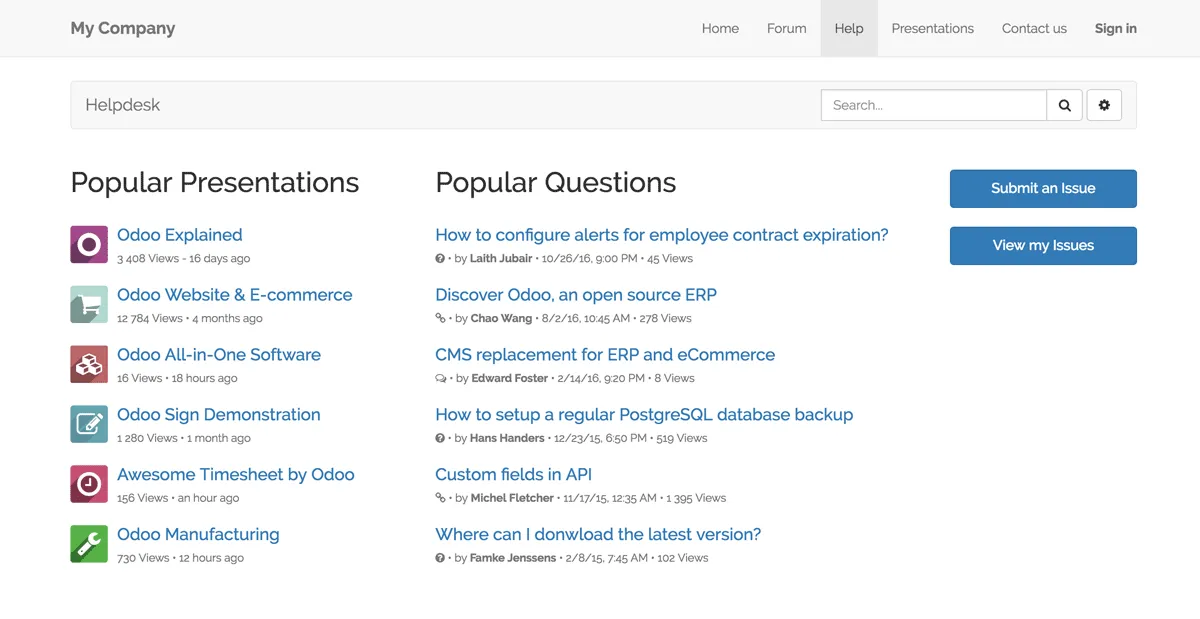Click the magnifying glass search icon
Screen dimensions: 1200x619
point(1064,104)
